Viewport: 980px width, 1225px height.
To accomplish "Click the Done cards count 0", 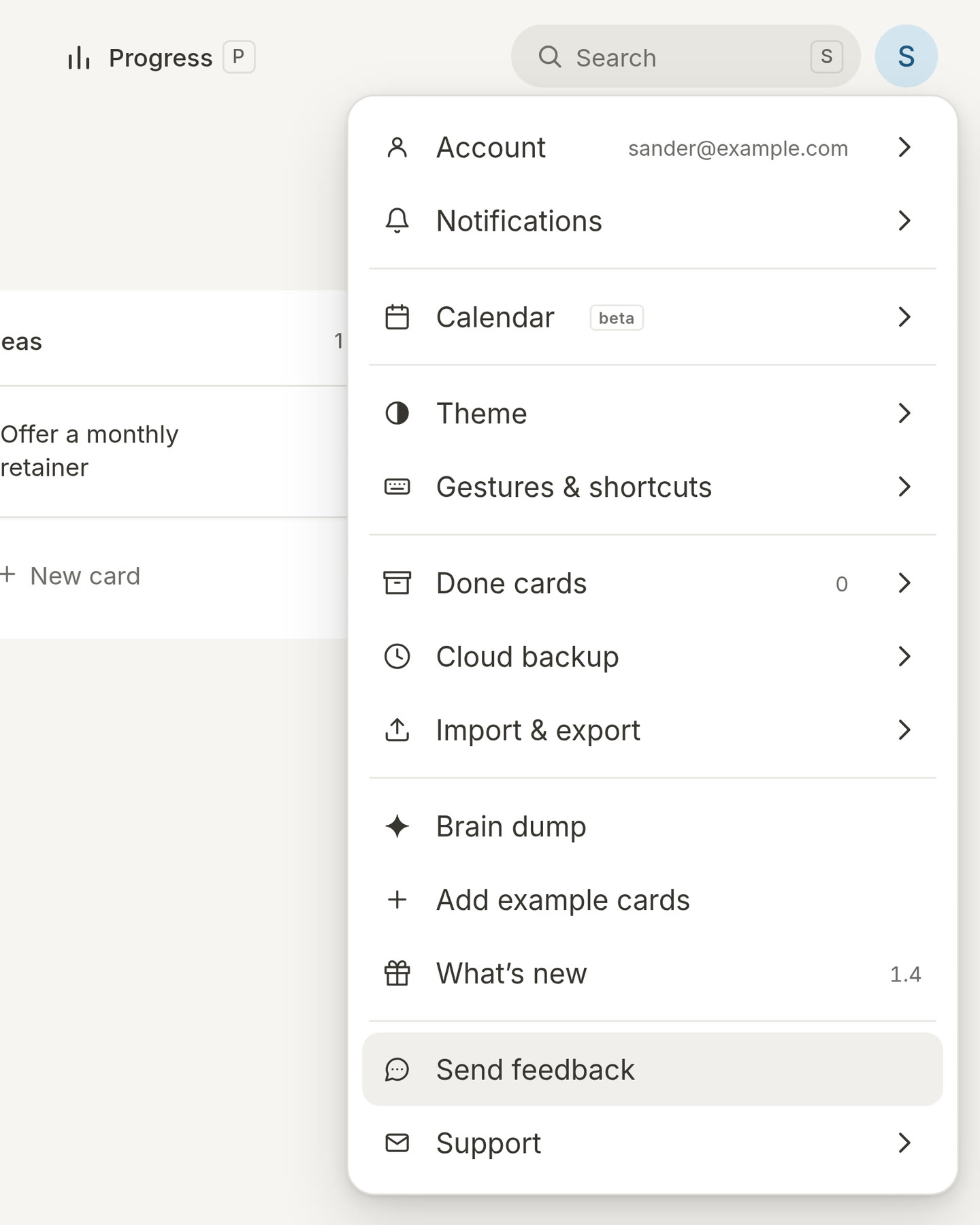I will point(842,584).
